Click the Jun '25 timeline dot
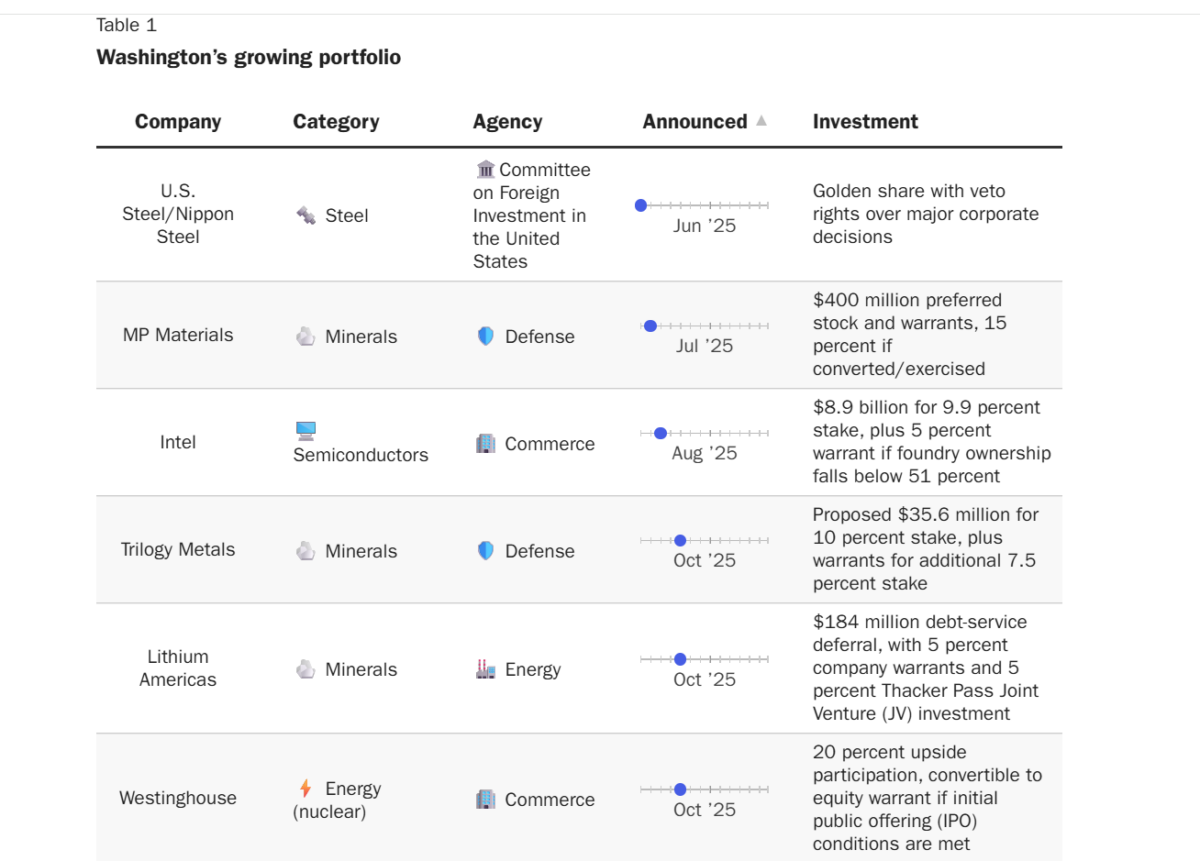Screen dimensions: 1200x861 [x=641, y=205]
